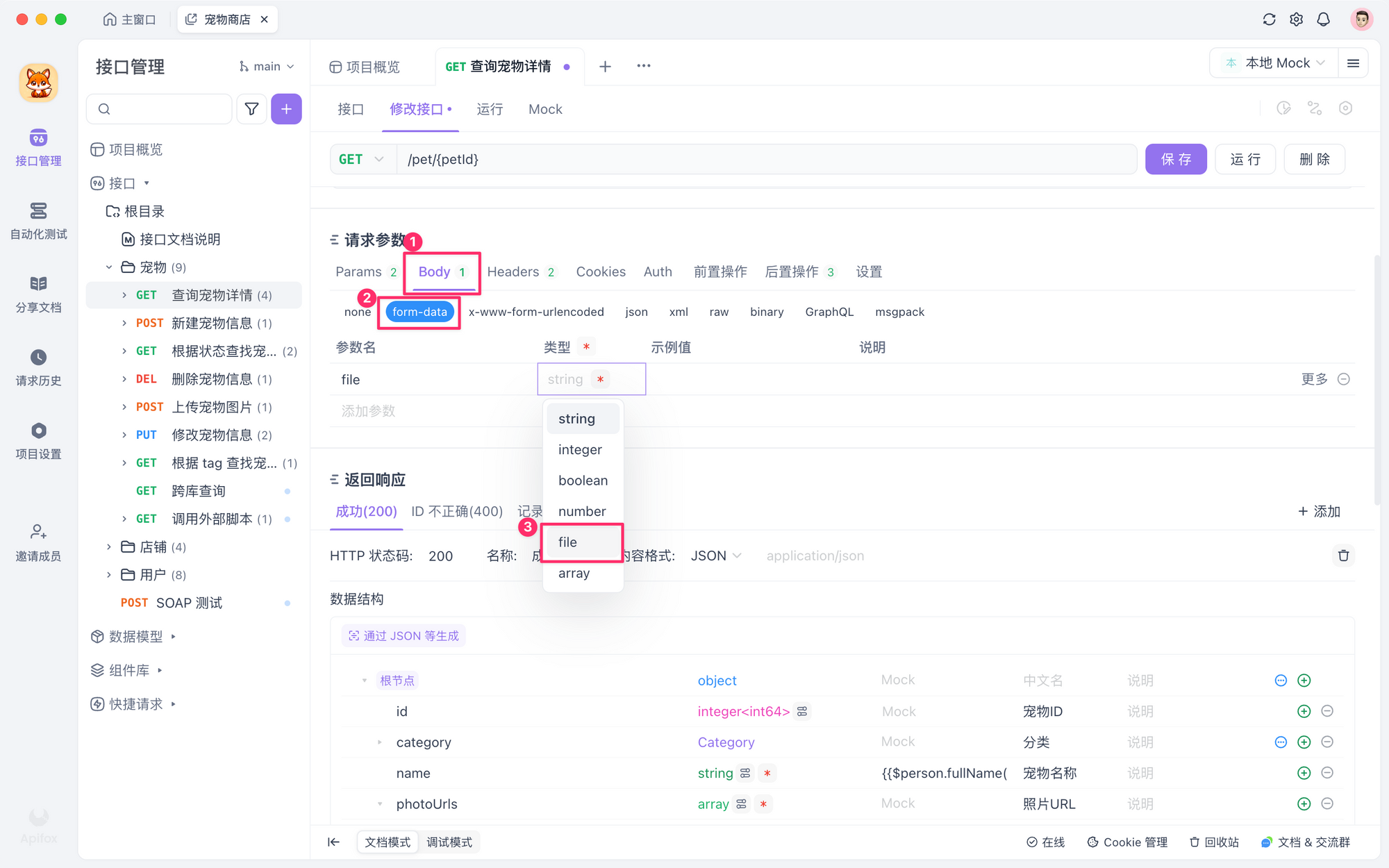Open the 接口管理 sidebar section
This screenshot has height=868, width=1389.
pyautogui.click(x=38, y=147)
